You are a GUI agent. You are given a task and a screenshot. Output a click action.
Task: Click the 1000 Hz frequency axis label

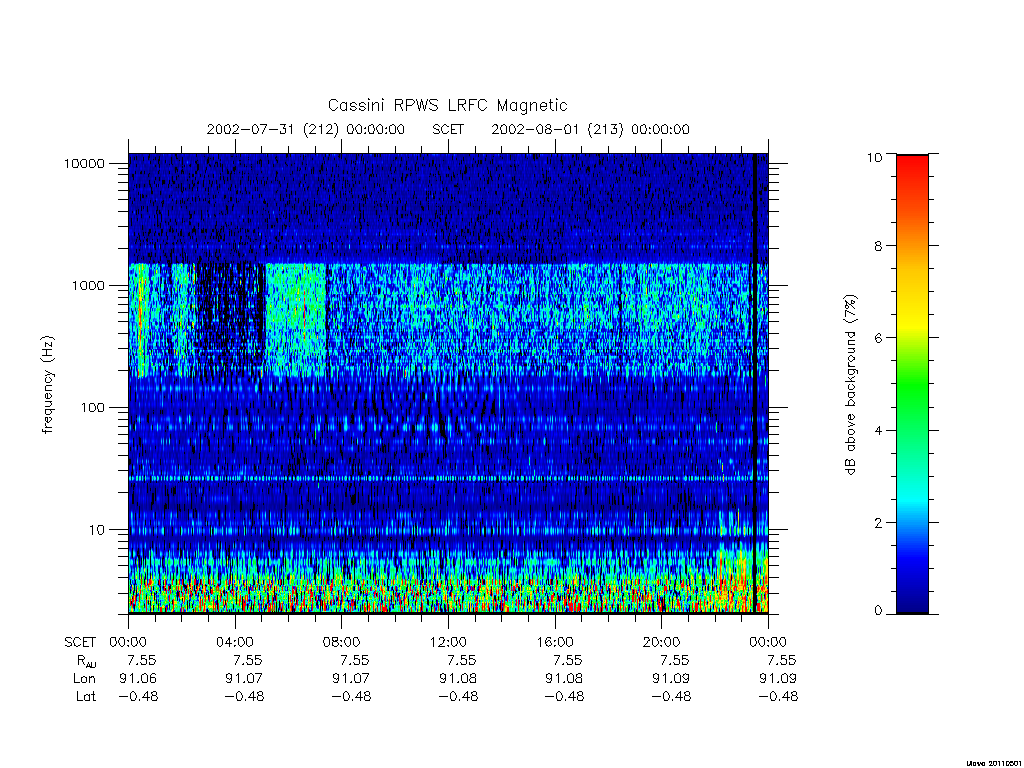(88, 285)
